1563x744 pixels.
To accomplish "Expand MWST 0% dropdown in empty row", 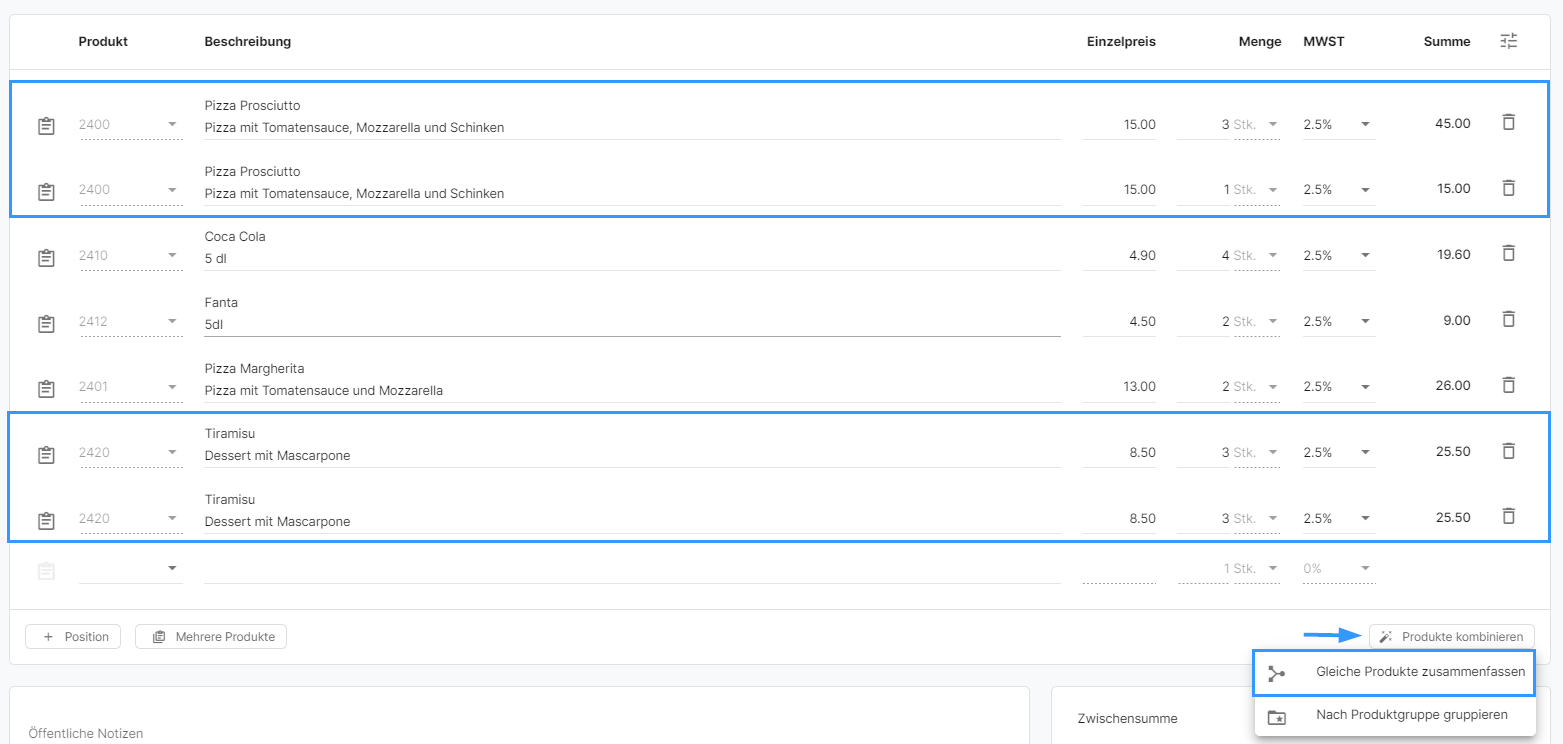I will [1338, 569].
